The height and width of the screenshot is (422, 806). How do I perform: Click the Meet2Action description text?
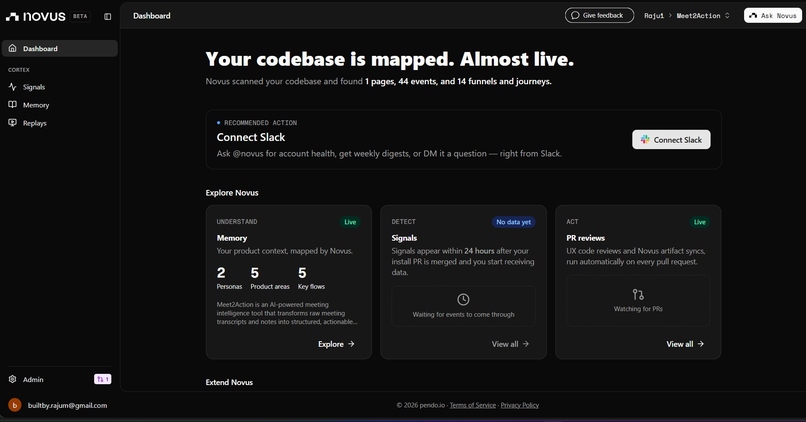point(286,313)
